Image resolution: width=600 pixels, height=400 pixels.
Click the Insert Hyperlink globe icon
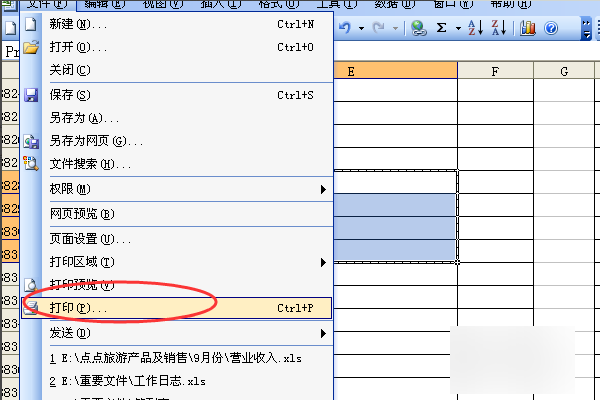(419, 28)
